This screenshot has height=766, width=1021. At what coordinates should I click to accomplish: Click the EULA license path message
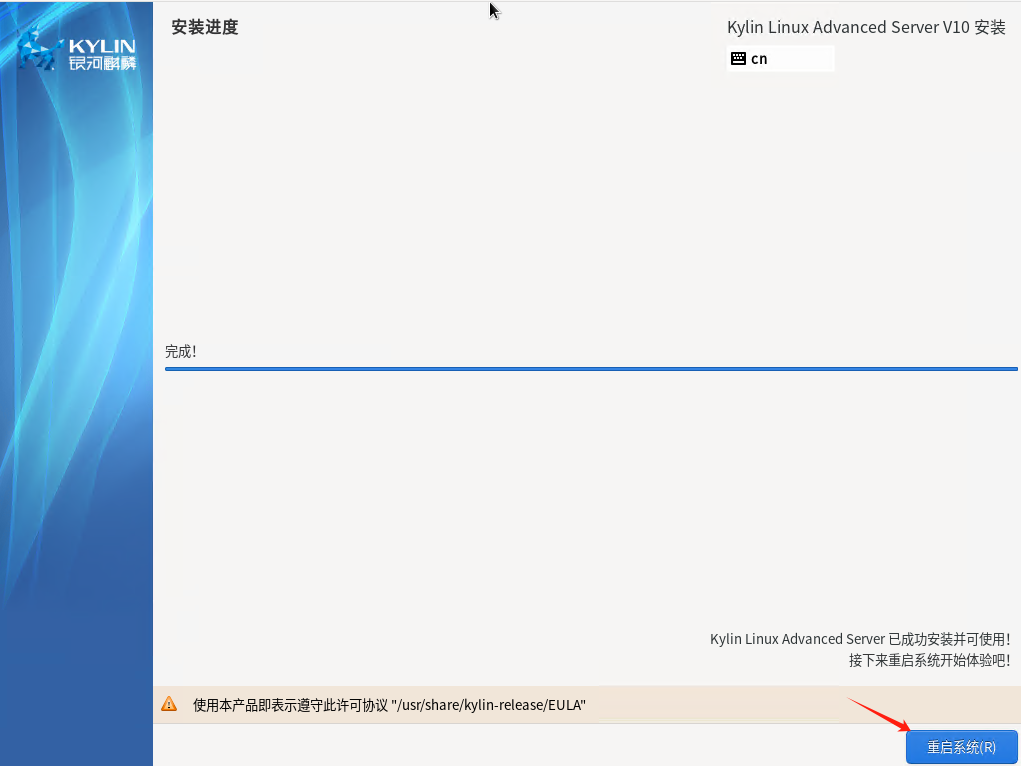(x=389, y=705)
